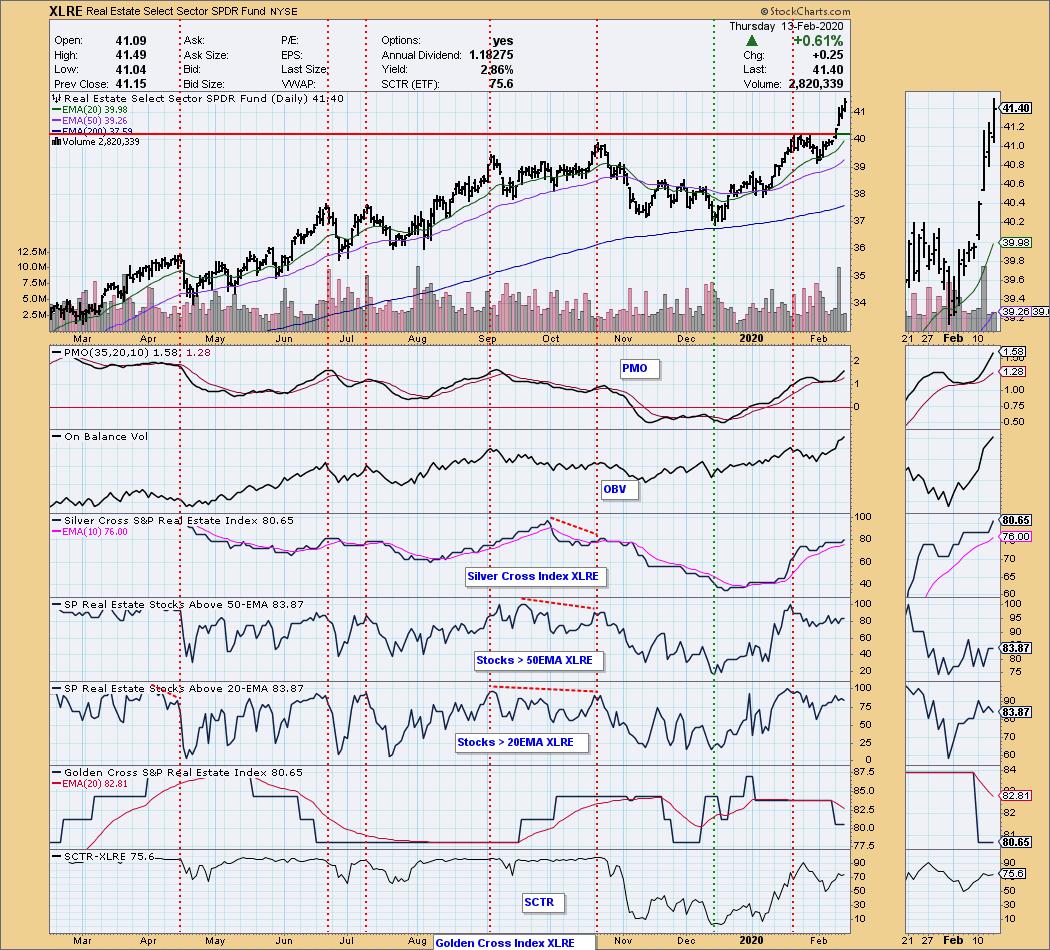Click the volume bars icon in the price legend

pyautogui.click(x=56, y=141)
